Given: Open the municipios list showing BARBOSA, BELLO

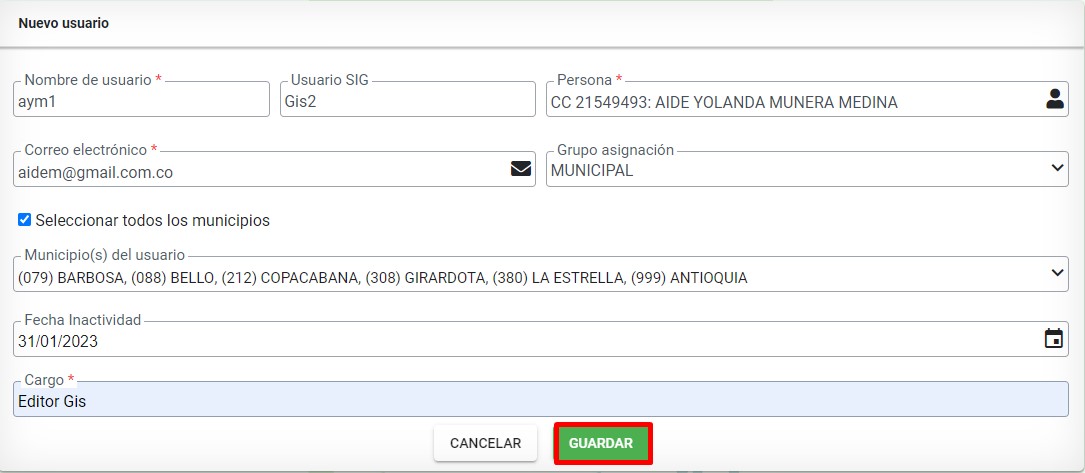Looking at the screenshot, I should pyautogui.click(x=540, y=274).
